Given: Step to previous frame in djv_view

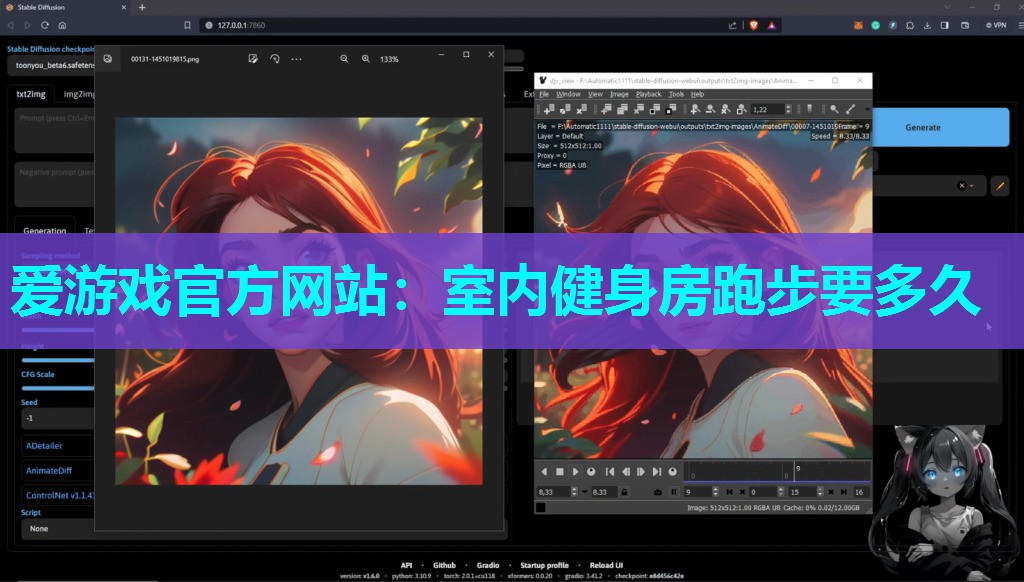Looking at the screenshot, I should [626, 472].
